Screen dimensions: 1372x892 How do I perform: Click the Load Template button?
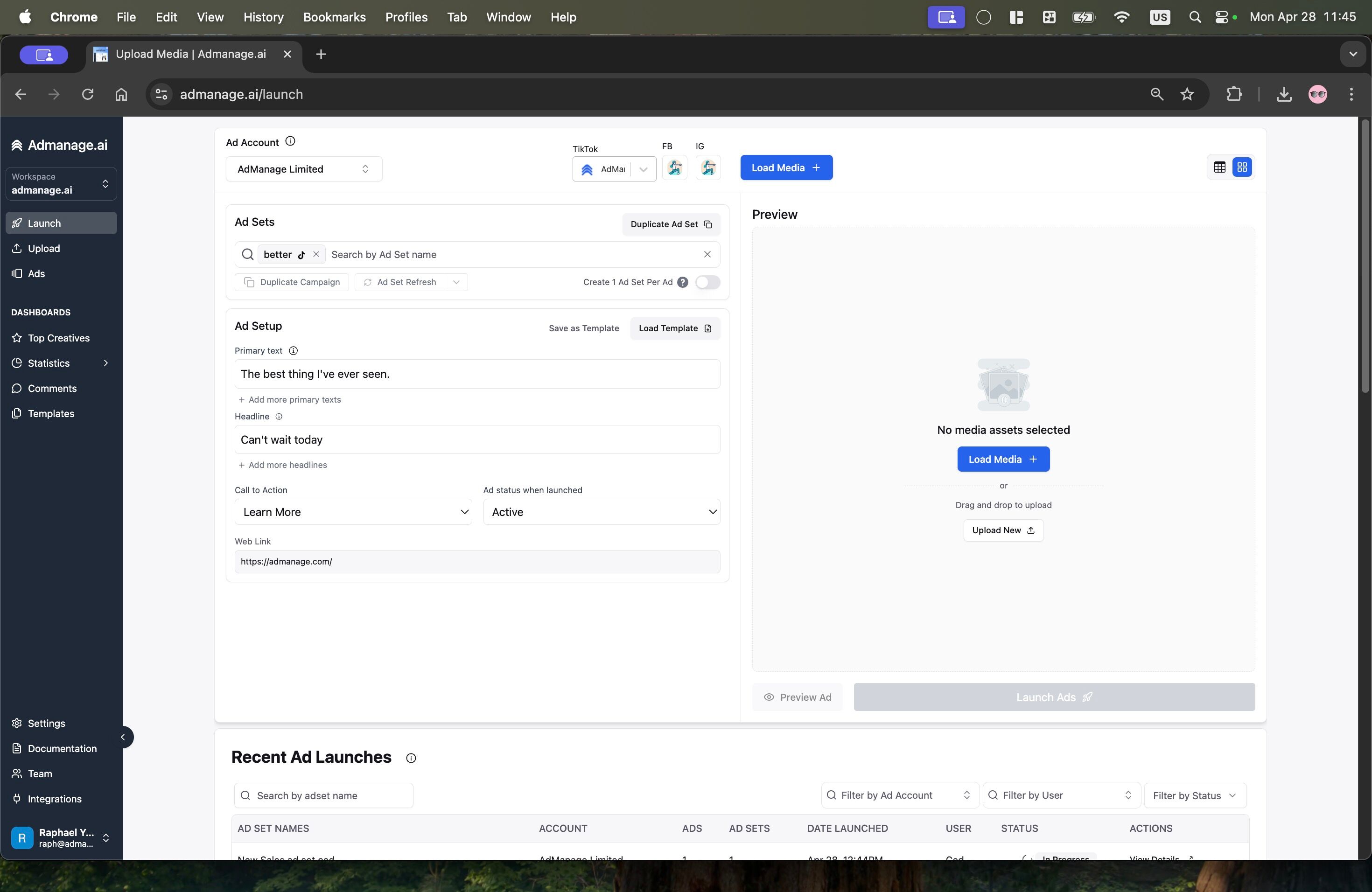tap(674, 328)
